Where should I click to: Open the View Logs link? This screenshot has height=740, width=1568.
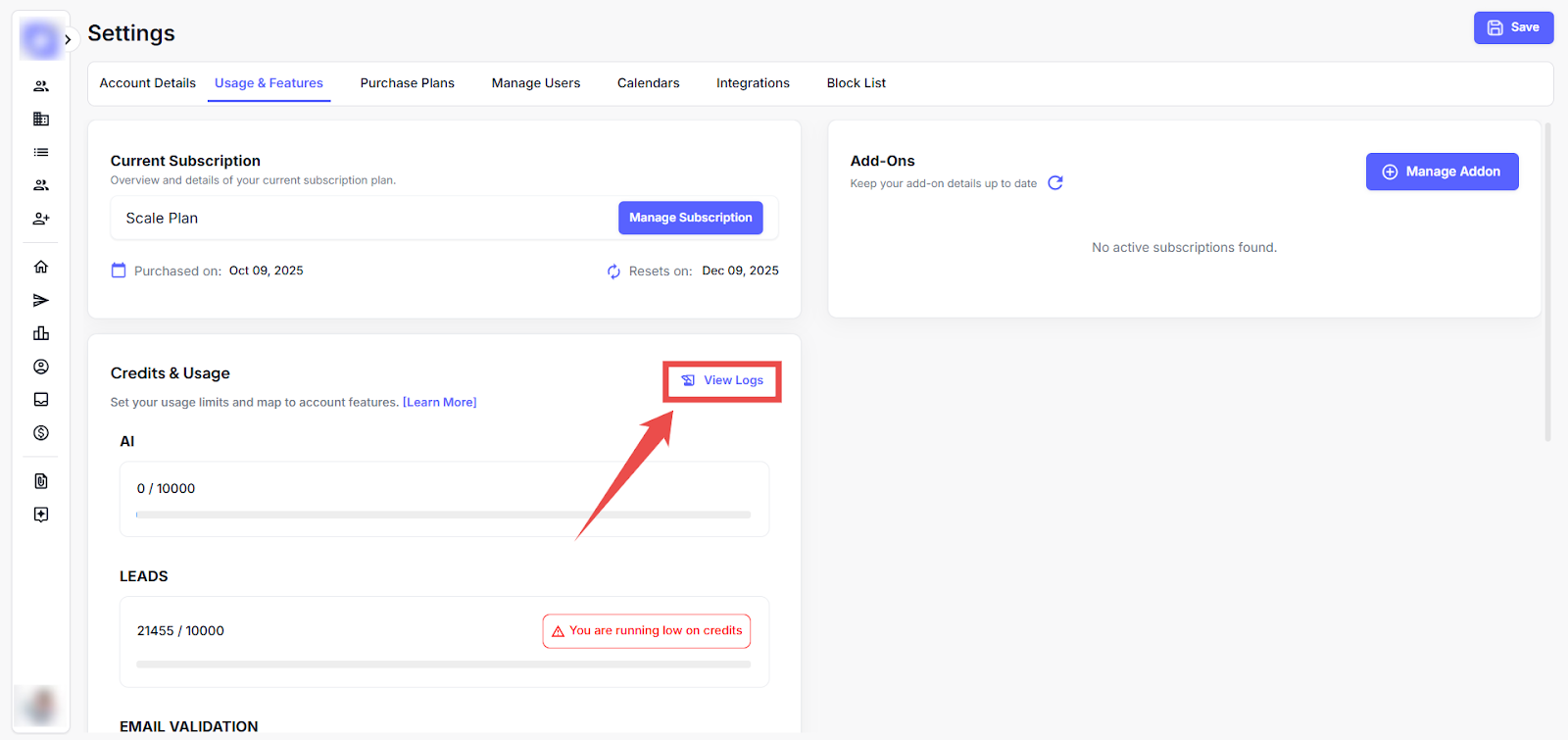[722, 380]
